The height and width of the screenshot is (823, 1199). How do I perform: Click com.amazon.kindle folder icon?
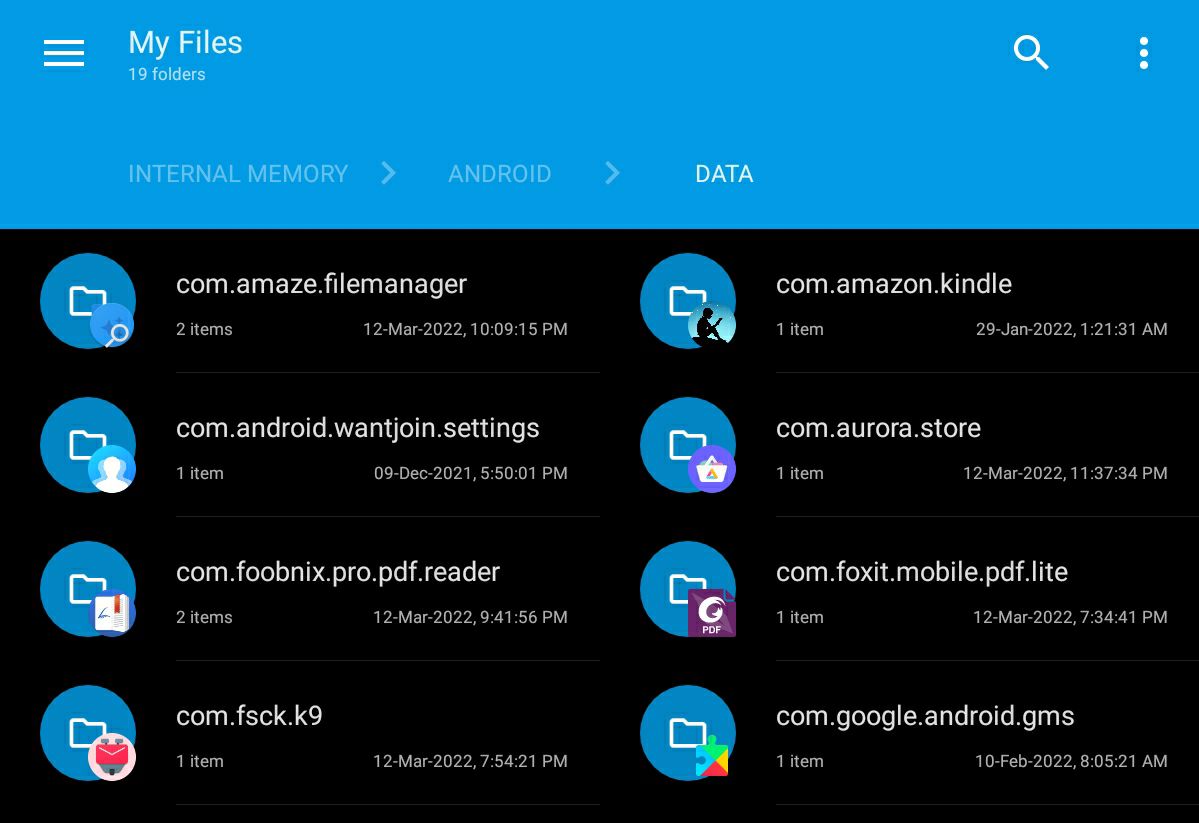tap(687, 301)
